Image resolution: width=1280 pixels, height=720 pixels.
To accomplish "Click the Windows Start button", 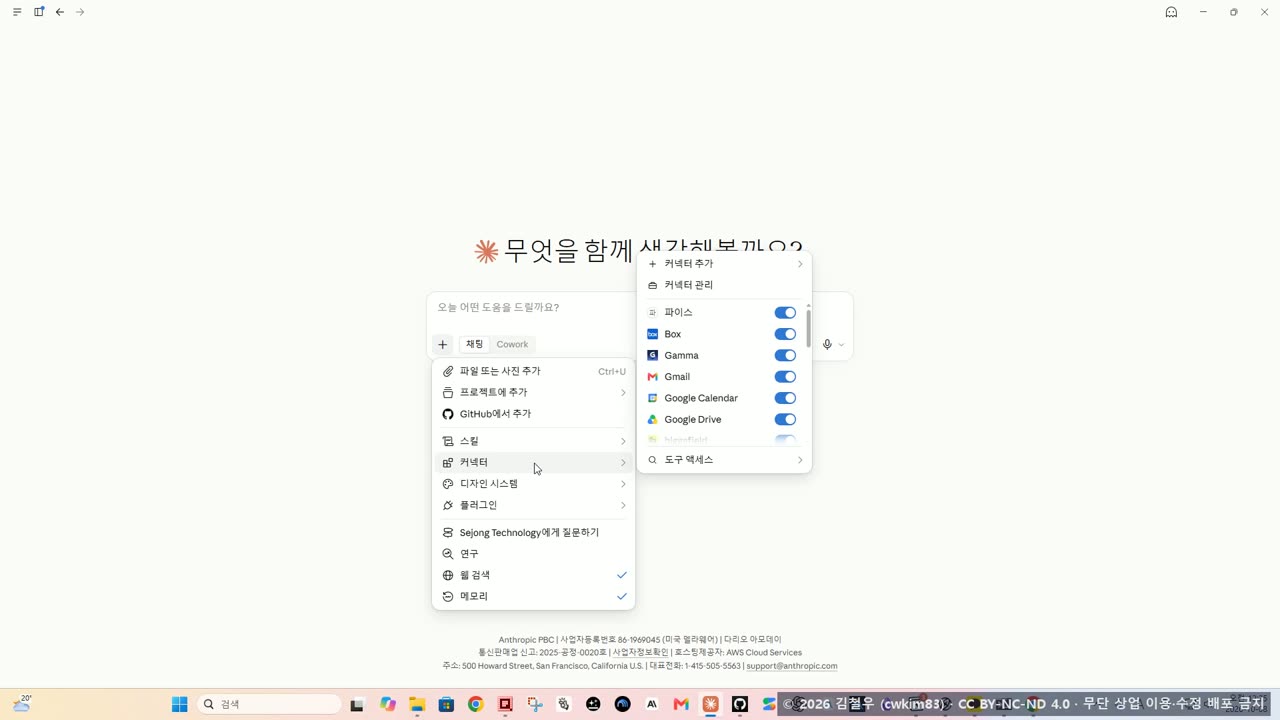I will pos(180,704).
